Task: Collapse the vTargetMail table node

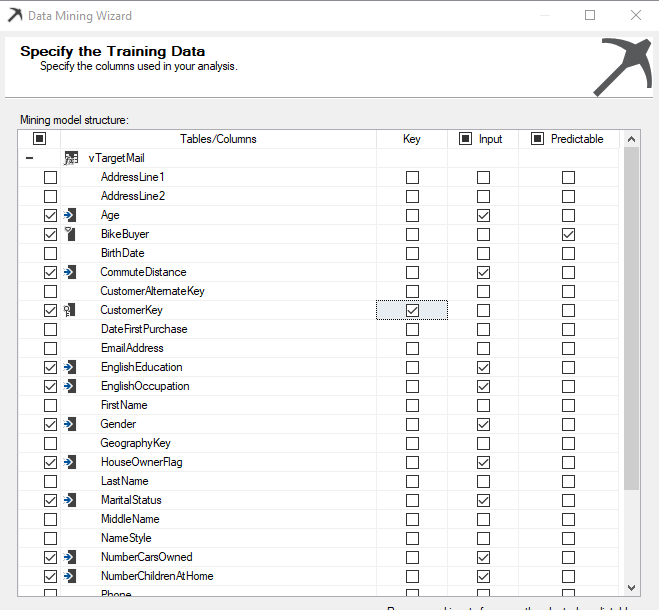Action: (30, 158)
